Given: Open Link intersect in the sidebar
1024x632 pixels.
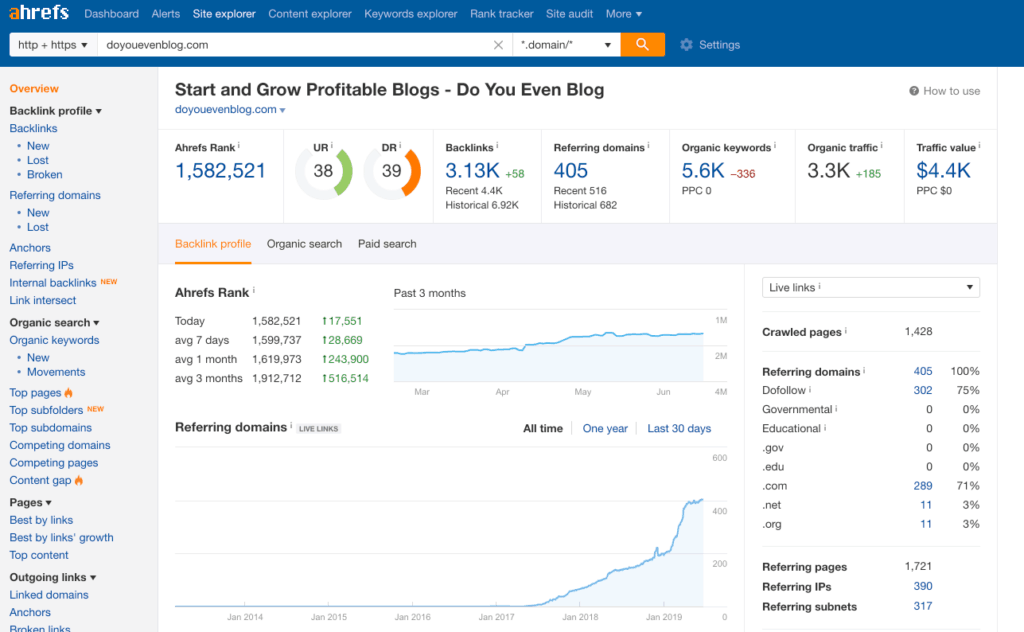Looking at the screenshot, I should pyautogui.click(x=42, y=300).
